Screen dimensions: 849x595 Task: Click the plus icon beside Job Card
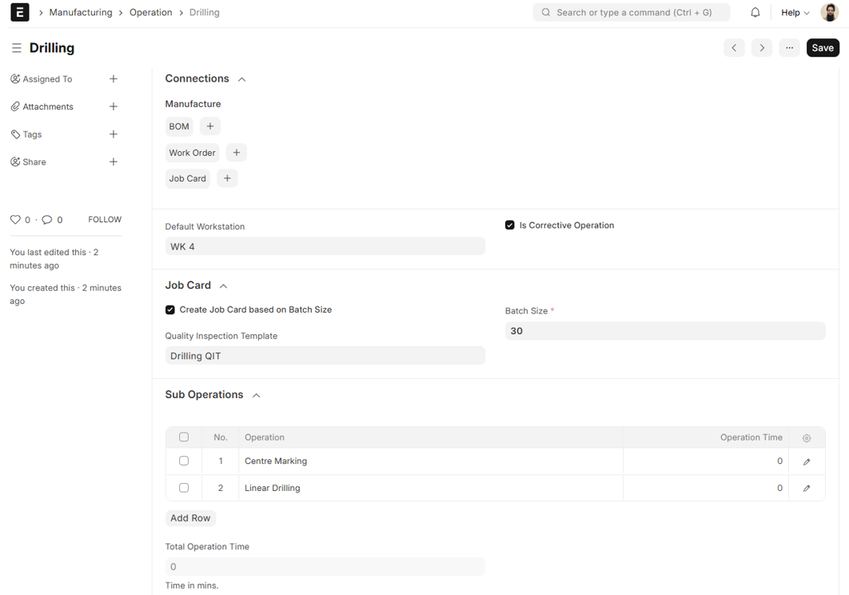point(227,179)
